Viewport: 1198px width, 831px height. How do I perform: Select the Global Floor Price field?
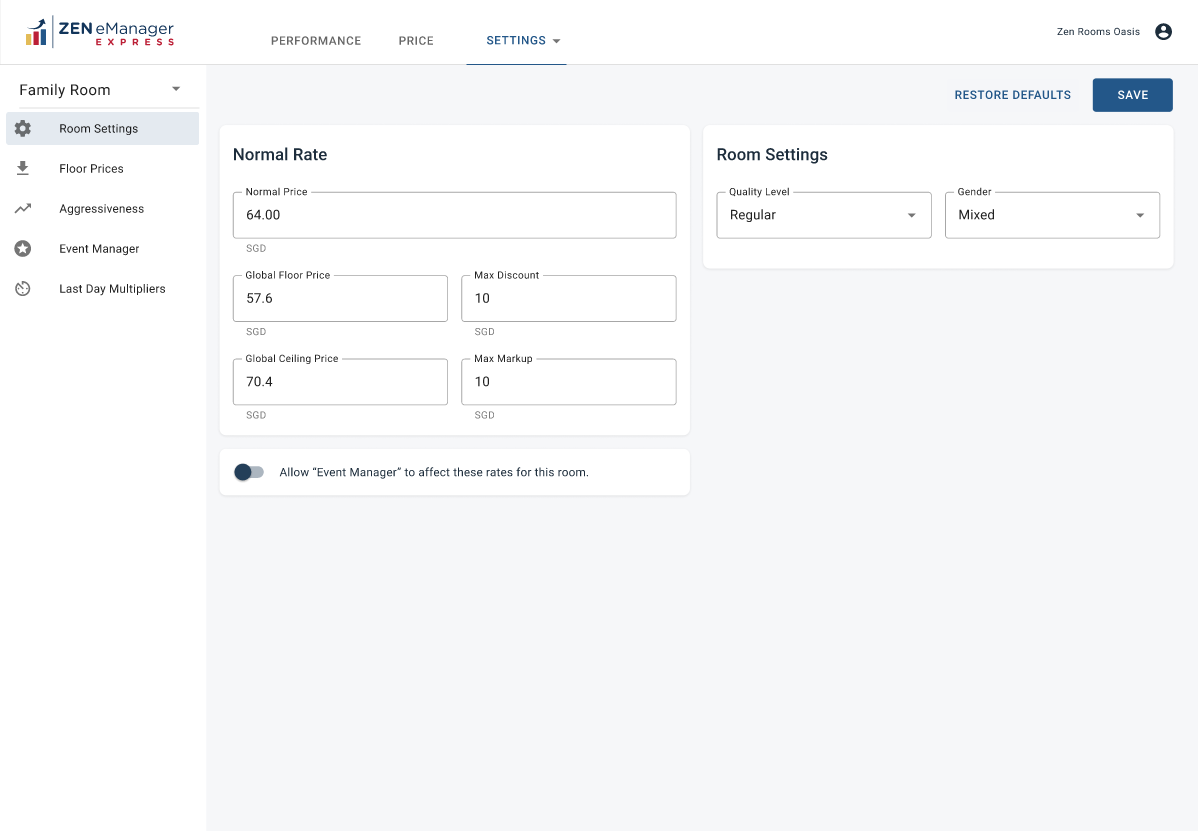pos(340,298)
